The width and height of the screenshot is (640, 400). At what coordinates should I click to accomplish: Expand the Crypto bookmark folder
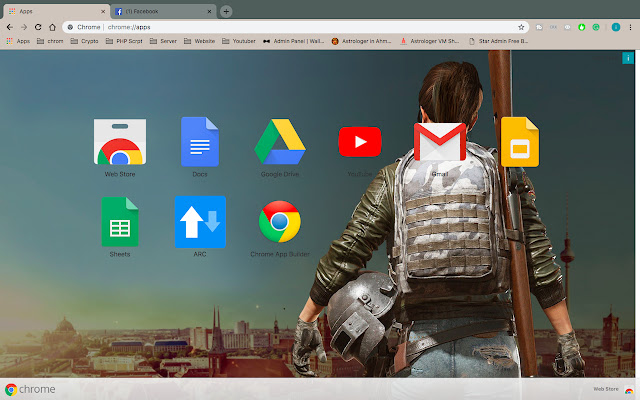coord(84,41)
